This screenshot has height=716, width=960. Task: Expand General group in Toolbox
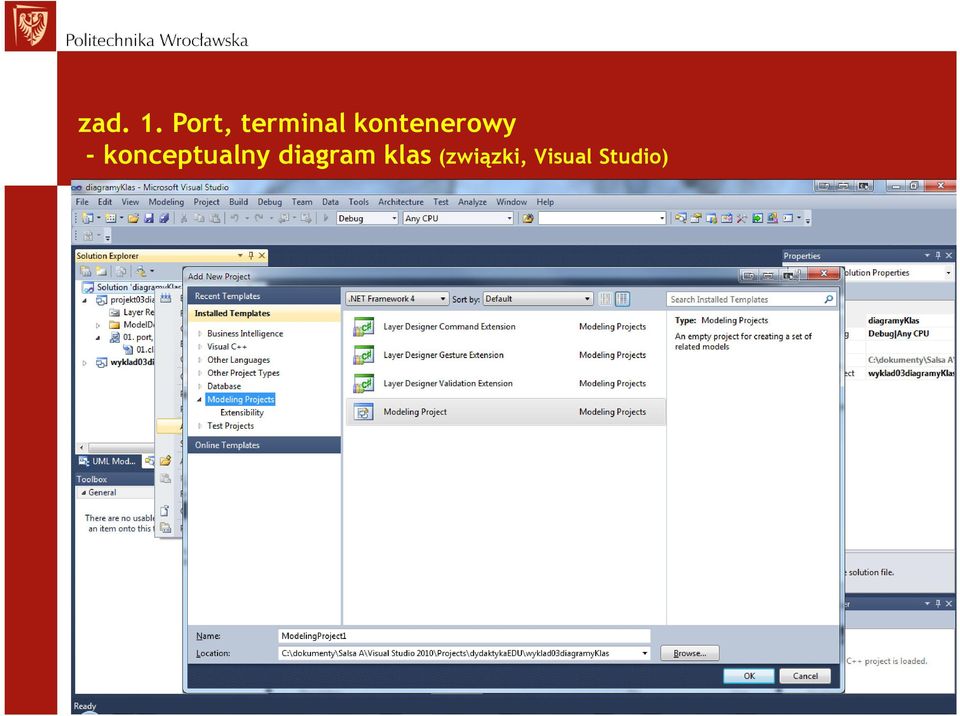84,492
